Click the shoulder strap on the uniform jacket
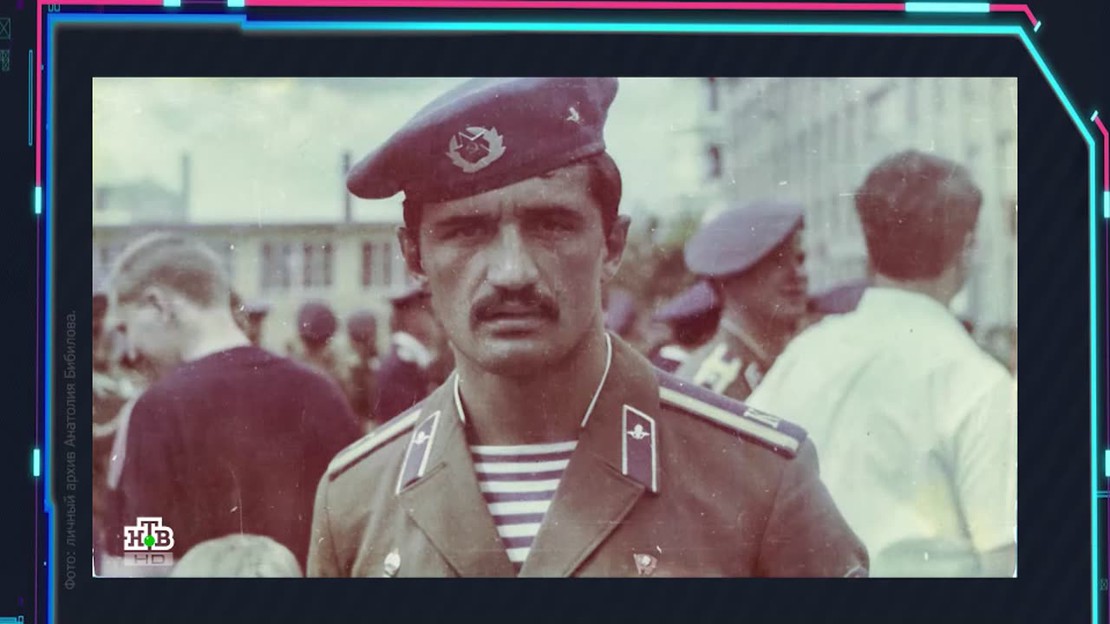 732,408
